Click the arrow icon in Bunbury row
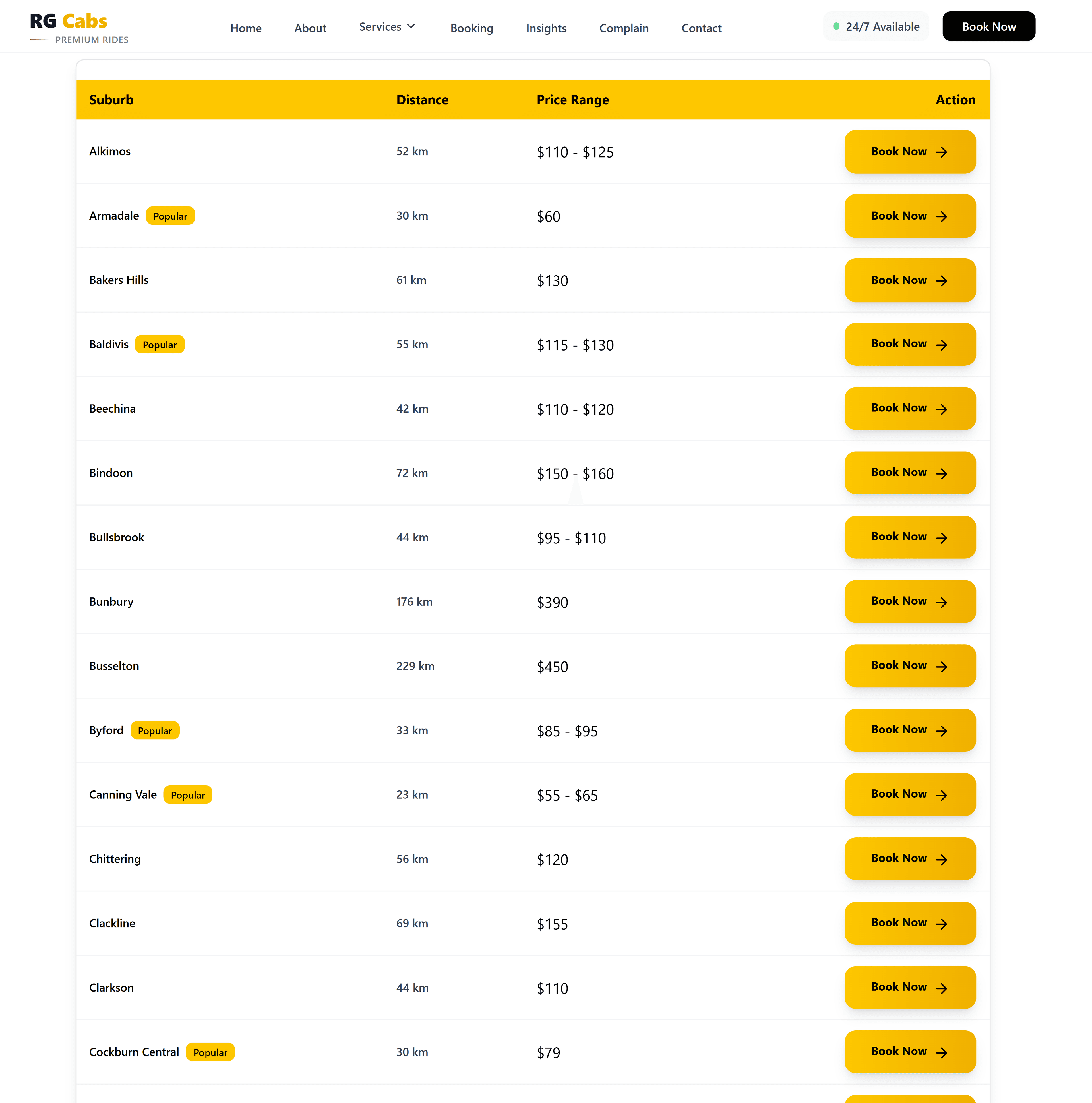This screenshot has width=1092, height=1103. [x=942, y=602]
